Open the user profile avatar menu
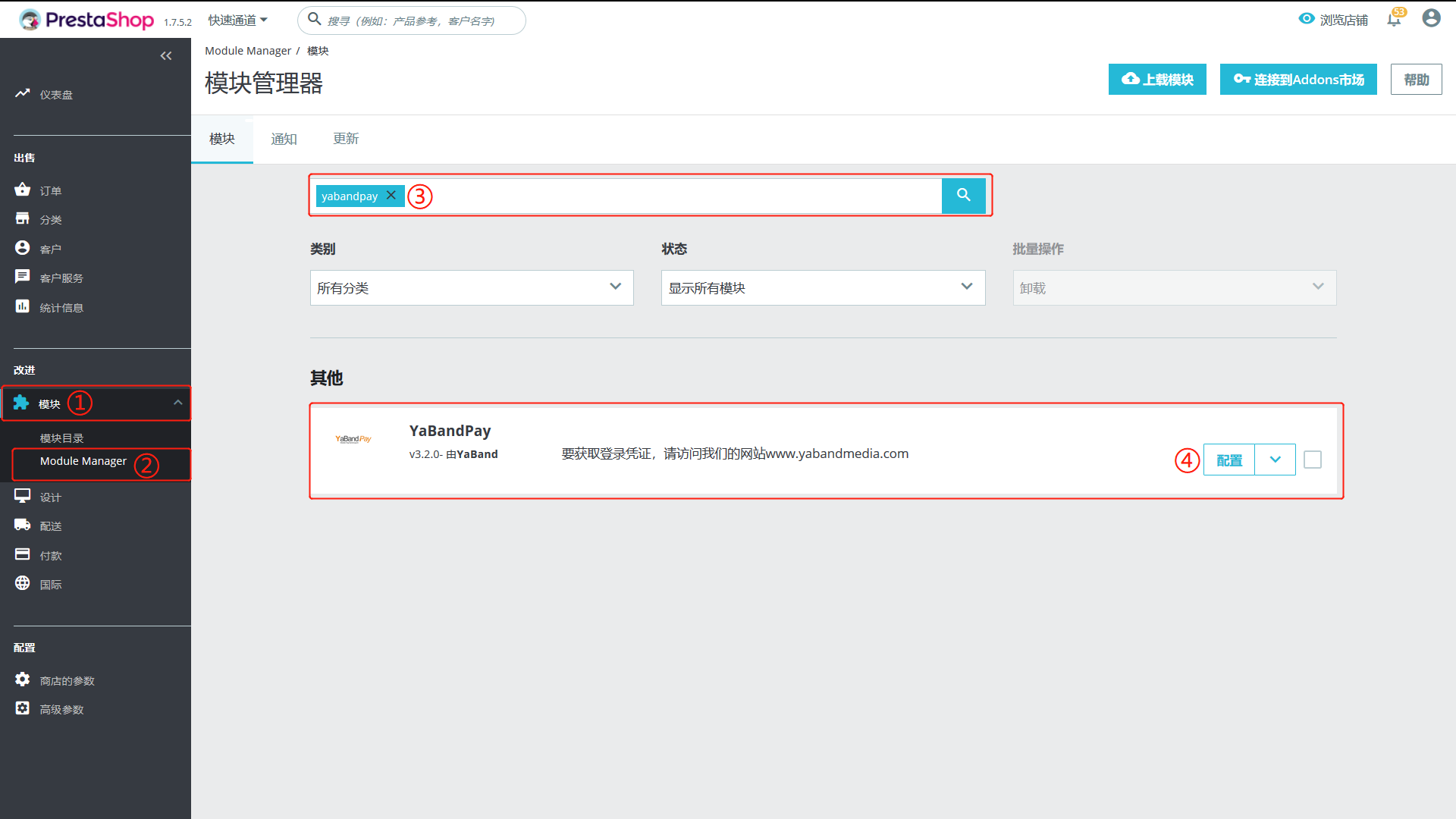 pos(1431,18)
